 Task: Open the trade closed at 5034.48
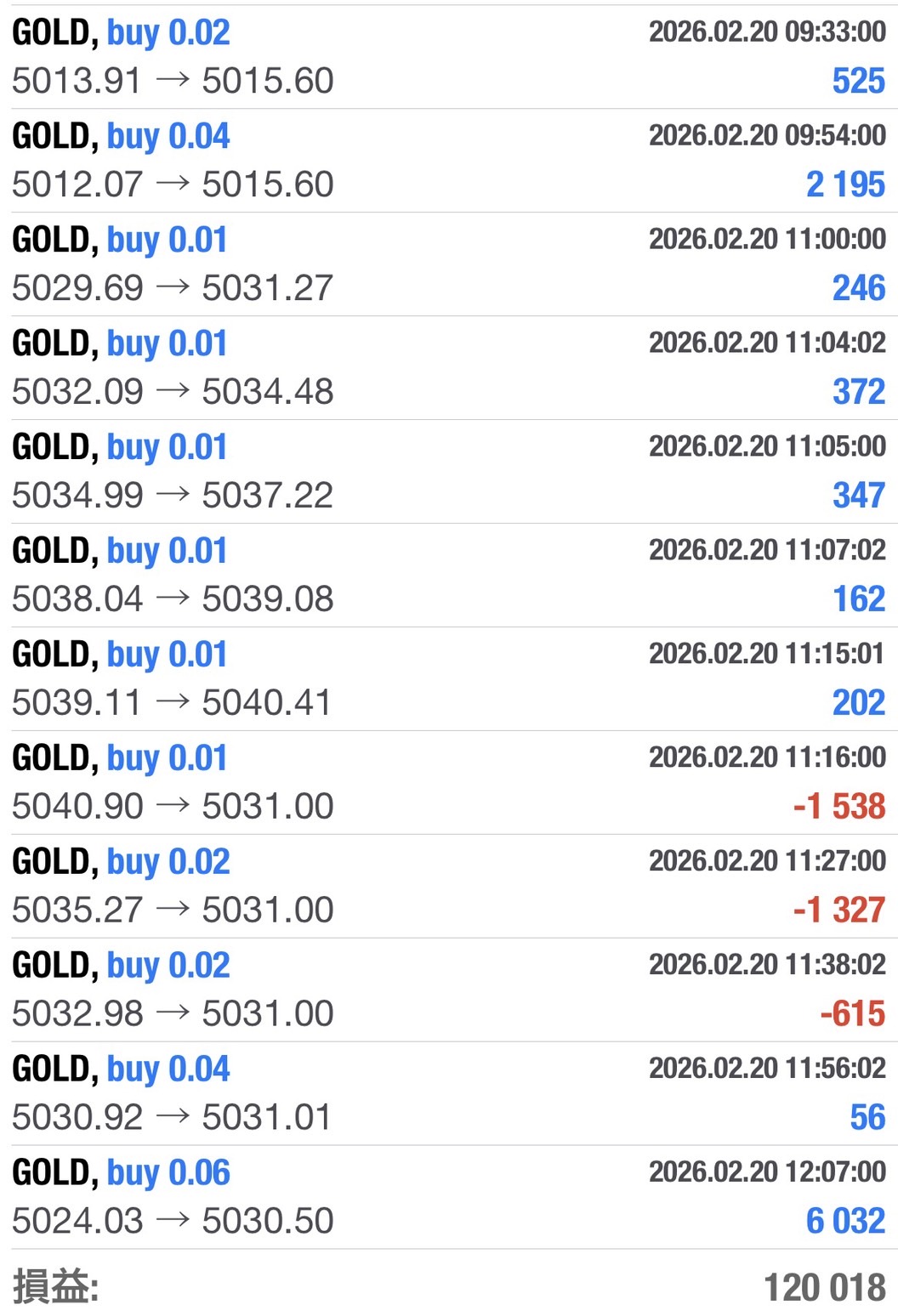173,392
